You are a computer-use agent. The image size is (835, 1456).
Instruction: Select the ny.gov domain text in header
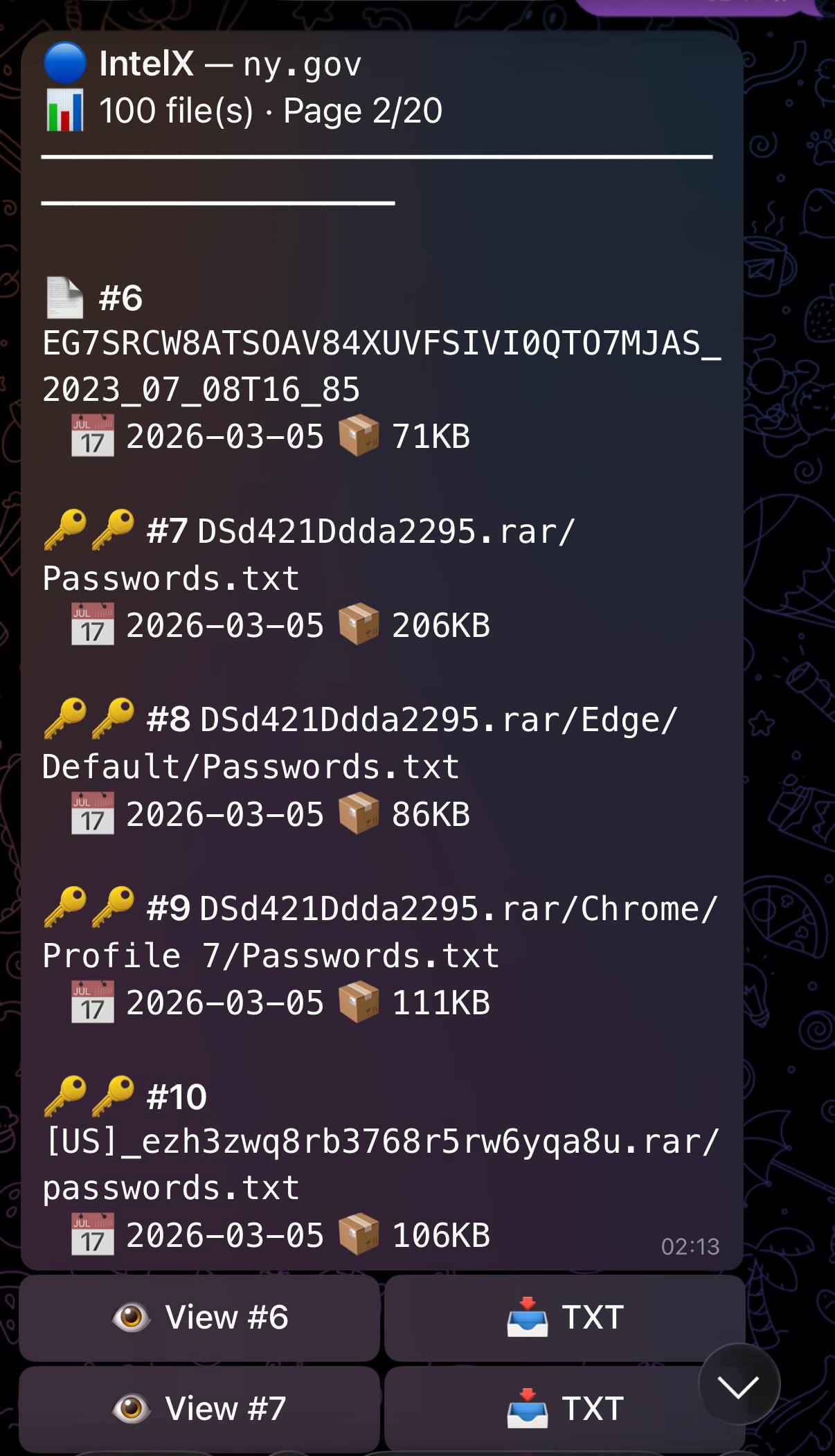coord(303,65)
